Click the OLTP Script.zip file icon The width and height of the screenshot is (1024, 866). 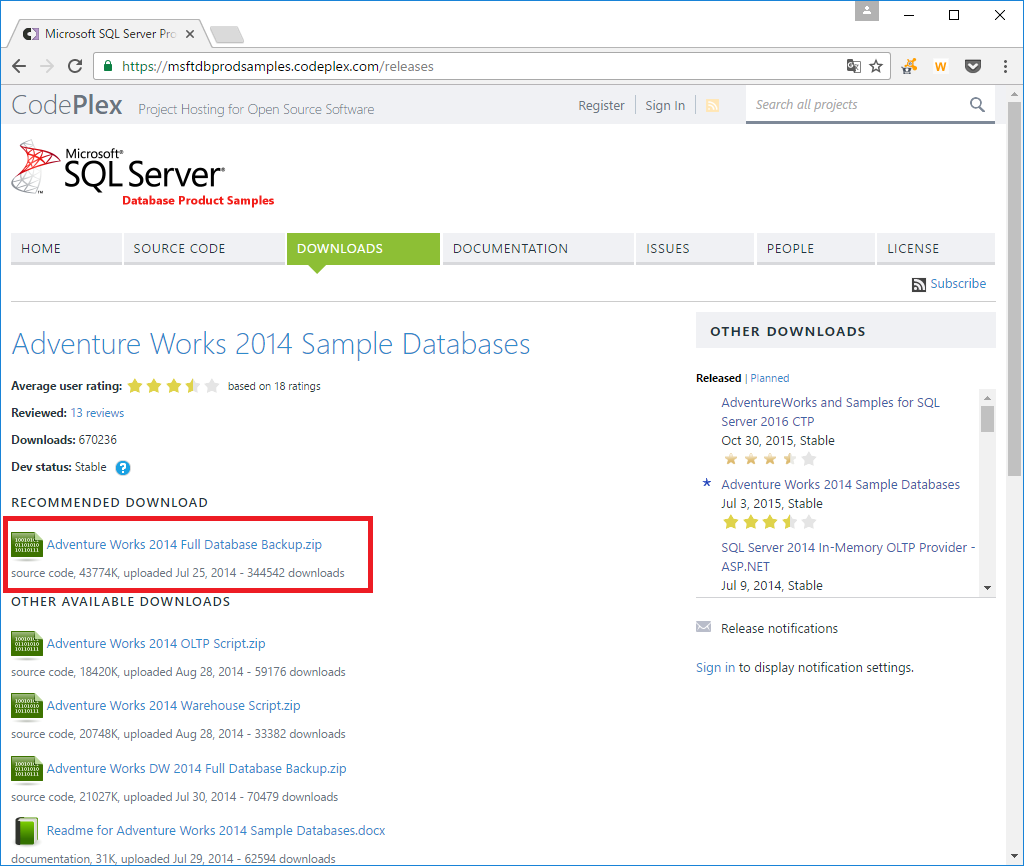(x=27, y=645)
